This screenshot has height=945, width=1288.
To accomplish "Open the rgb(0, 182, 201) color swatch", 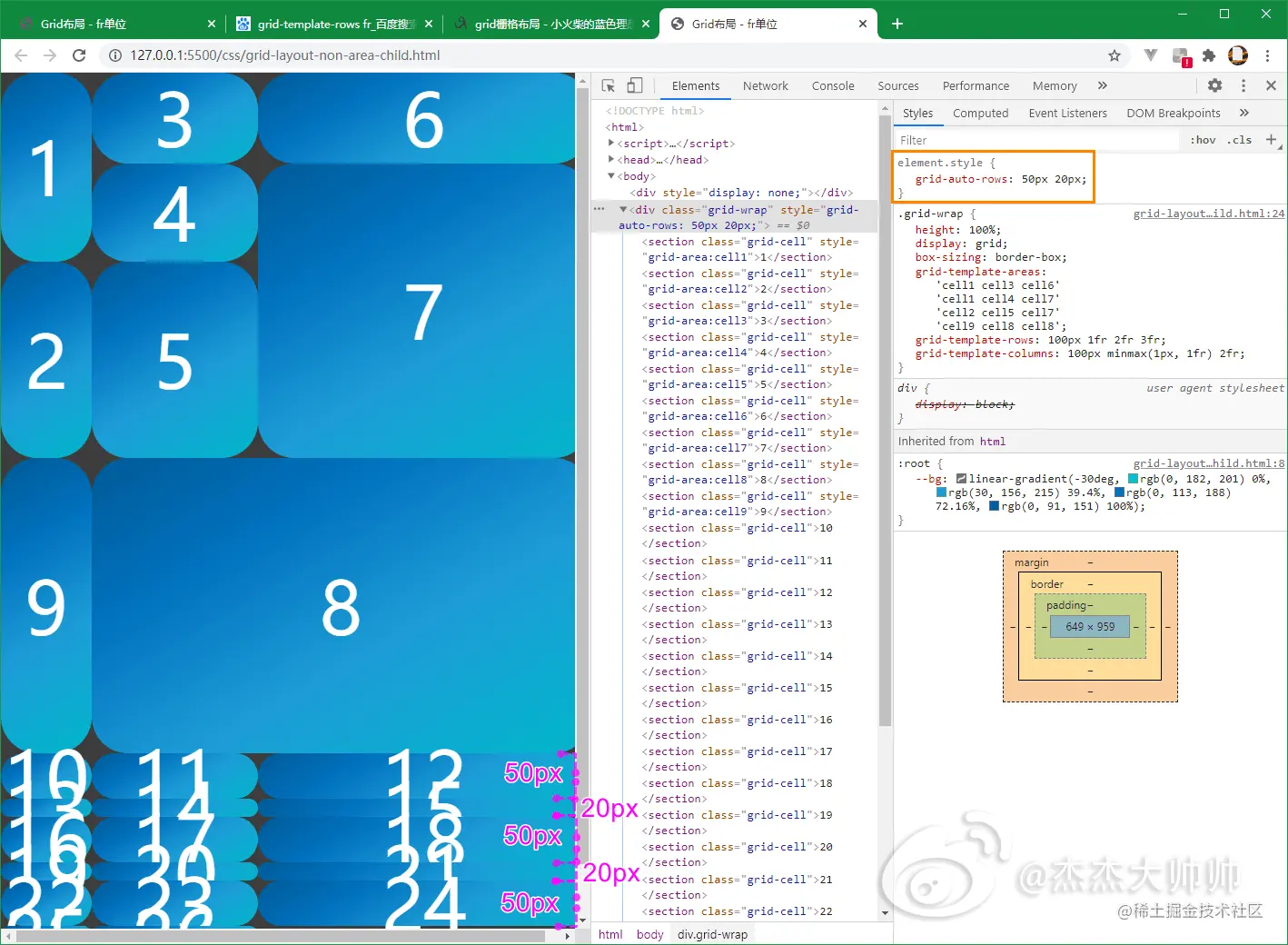I will click(x=1133, y=479).
